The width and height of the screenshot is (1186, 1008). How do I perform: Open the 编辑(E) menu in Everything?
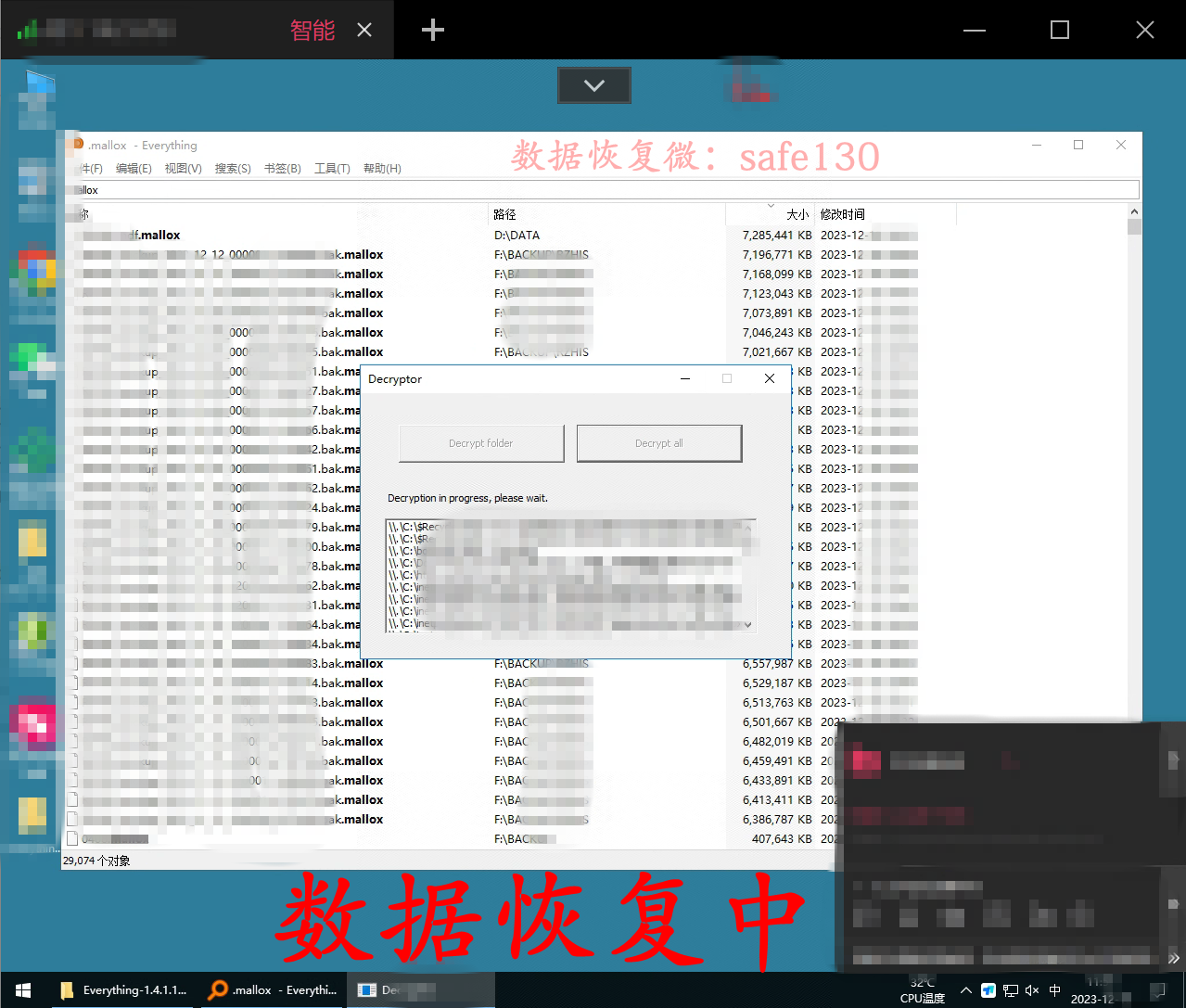click(x=134, y=169)
